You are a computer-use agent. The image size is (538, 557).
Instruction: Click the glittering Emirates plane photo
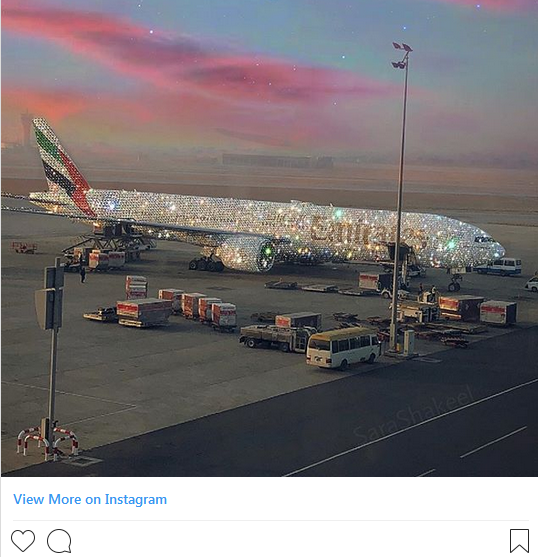pyautogui.click(x=269, y=238)
